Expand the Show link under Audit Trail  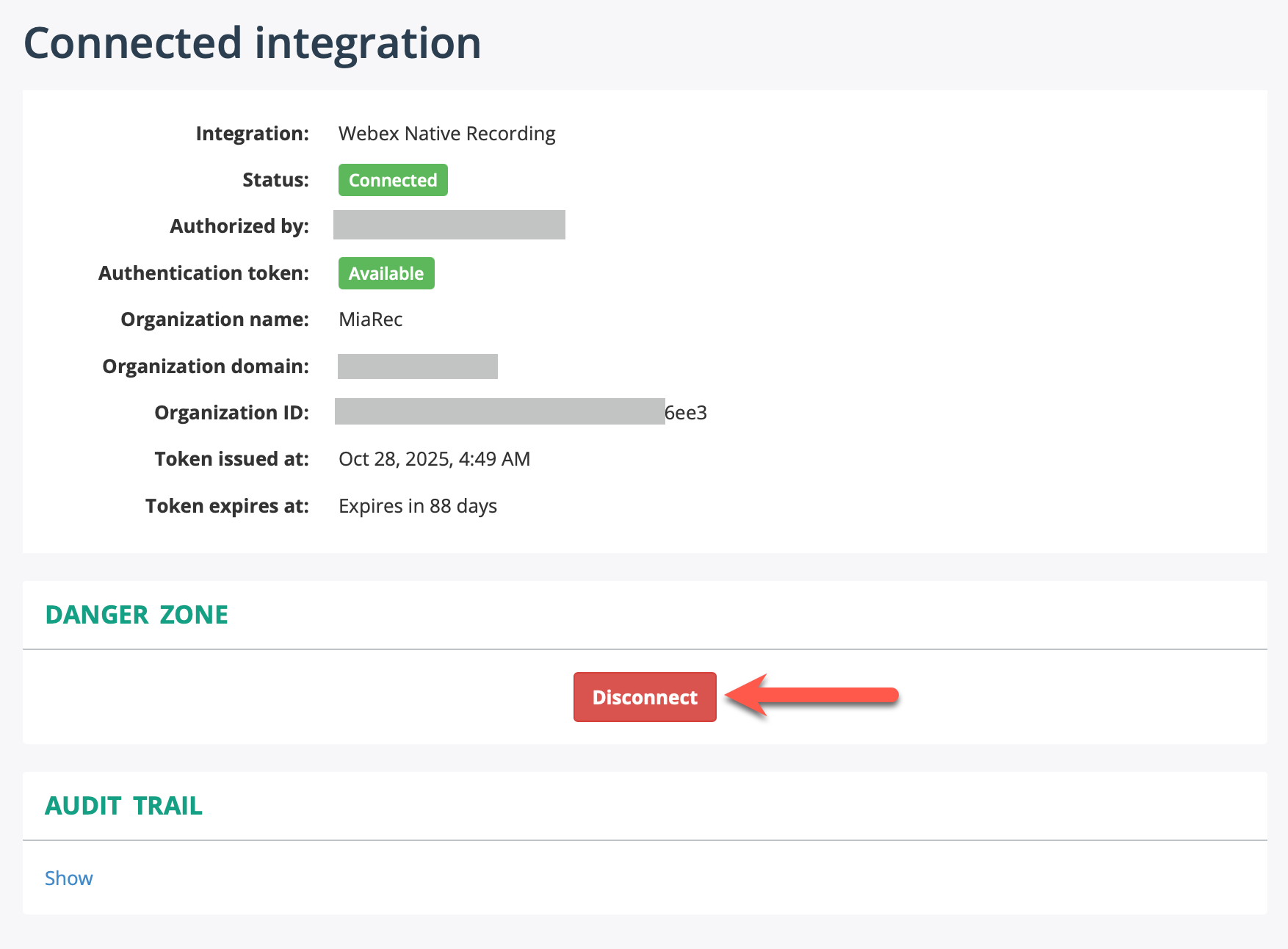68,878
